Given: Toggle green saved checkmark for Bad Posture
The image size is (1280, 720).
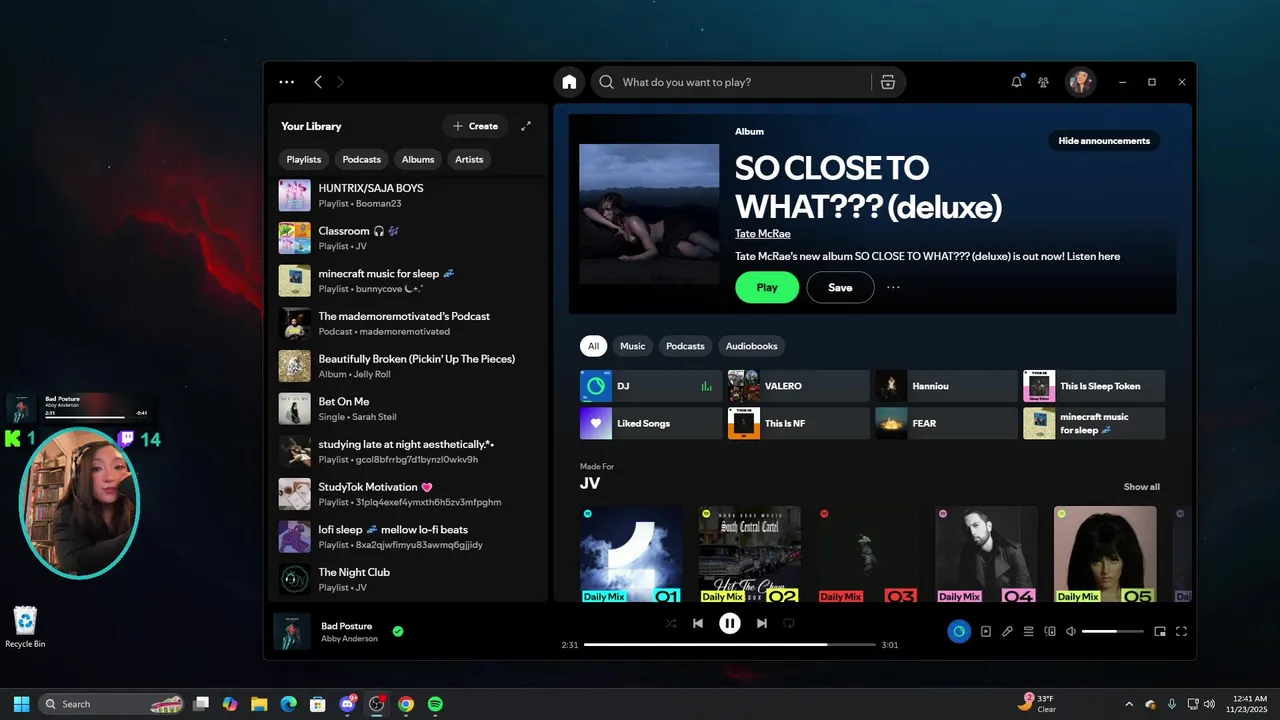Looking at the screenshot, I should coord(398,631).
